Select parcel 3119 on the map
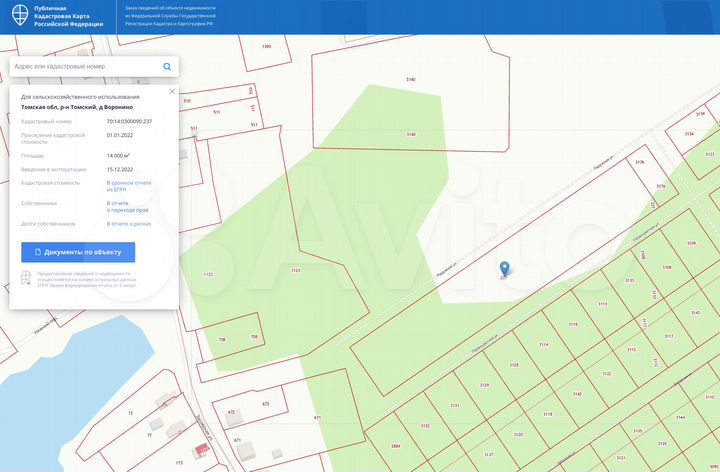 pos(572,325)
